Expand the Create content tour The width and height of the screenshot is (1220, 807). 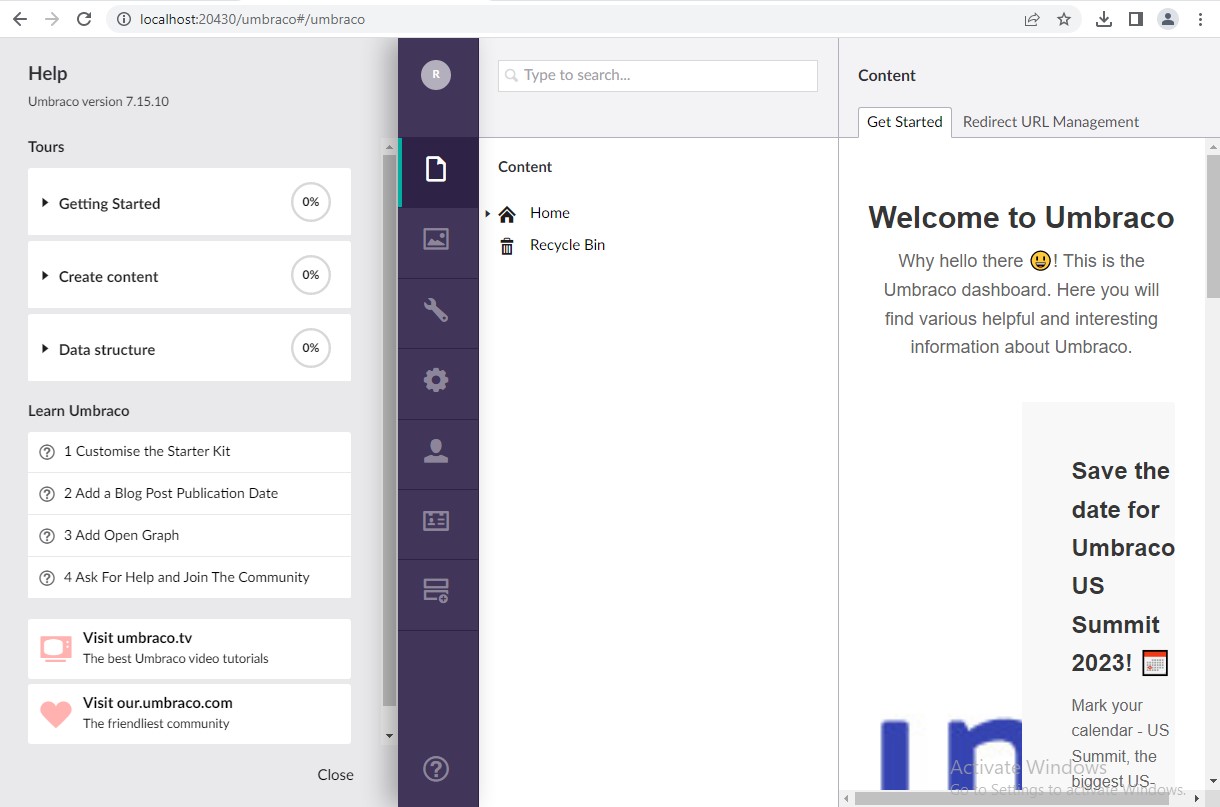click(189, 275)
